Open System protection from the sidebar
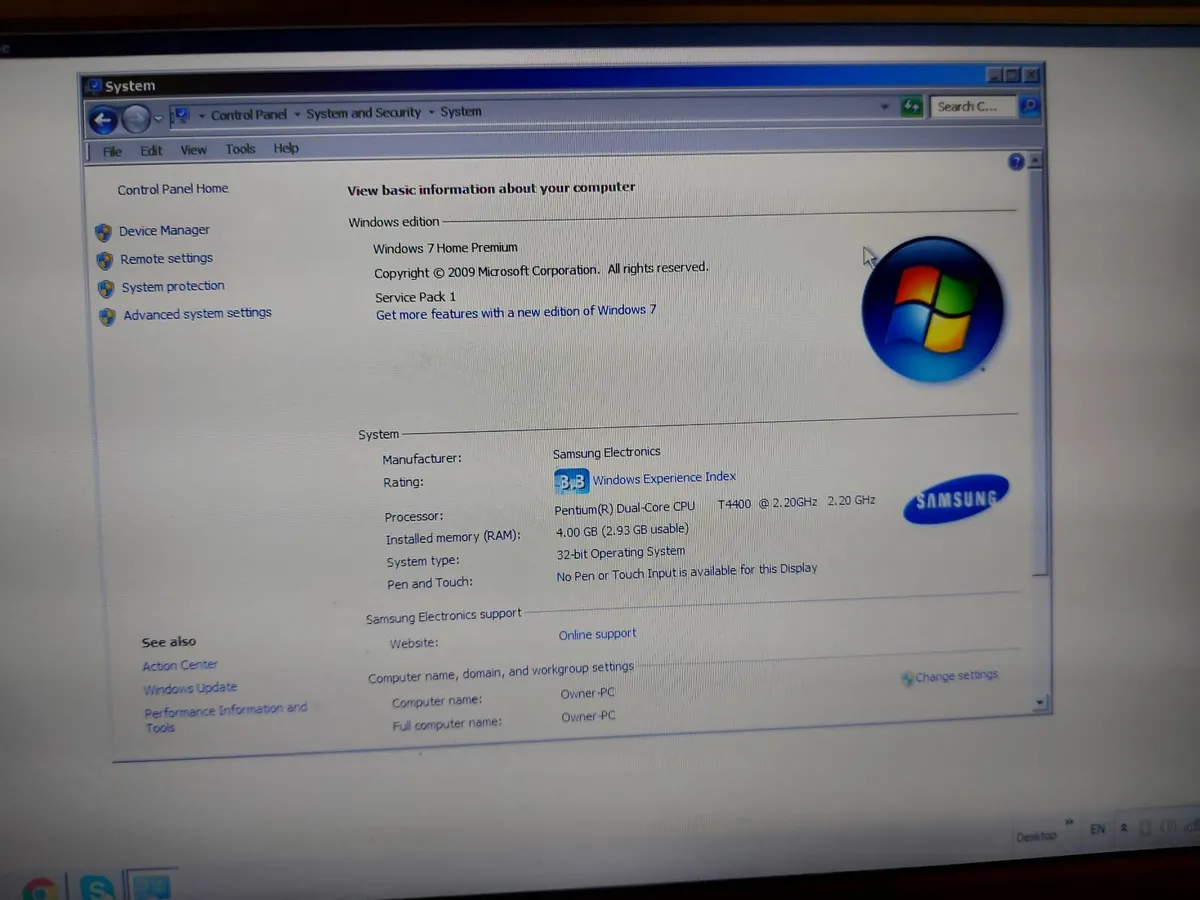1200x900 pixels. click(172, 286)
